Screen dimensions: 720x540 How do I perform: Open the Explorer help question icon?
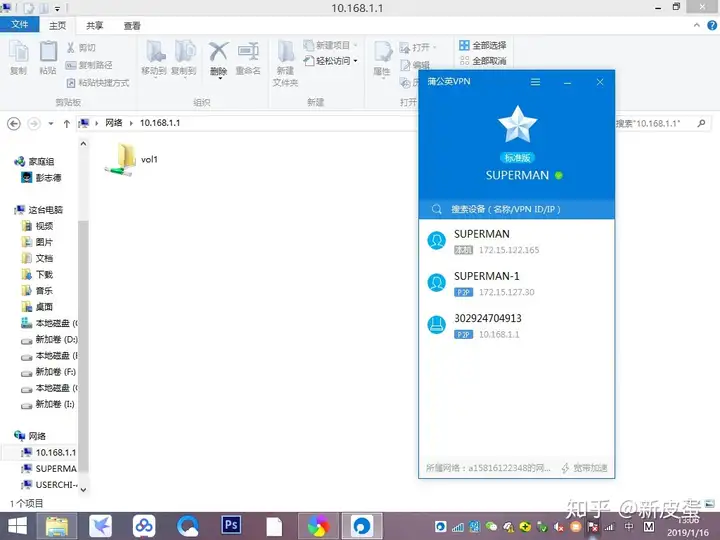[712, 26]
